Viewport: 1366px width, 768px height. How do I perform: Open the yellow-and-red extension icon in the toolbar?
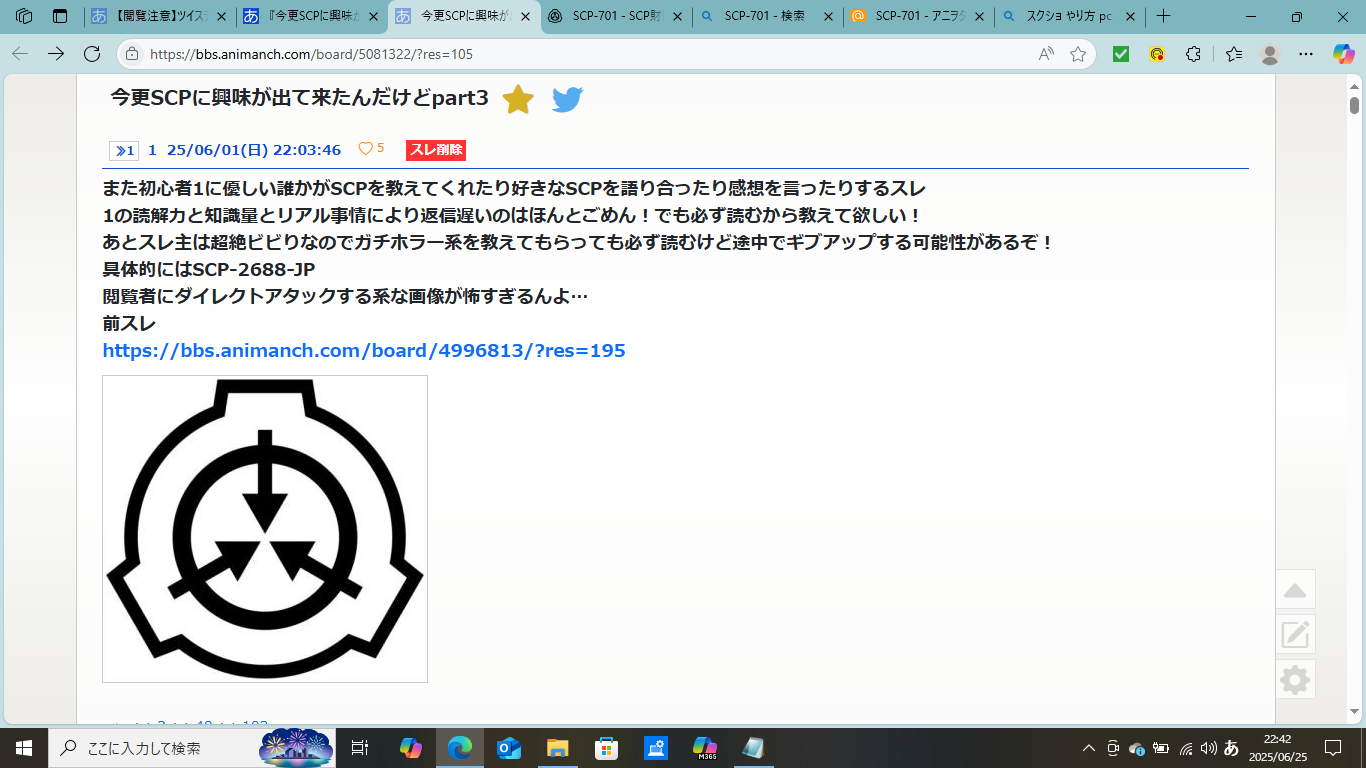(x=1157, y=54)
